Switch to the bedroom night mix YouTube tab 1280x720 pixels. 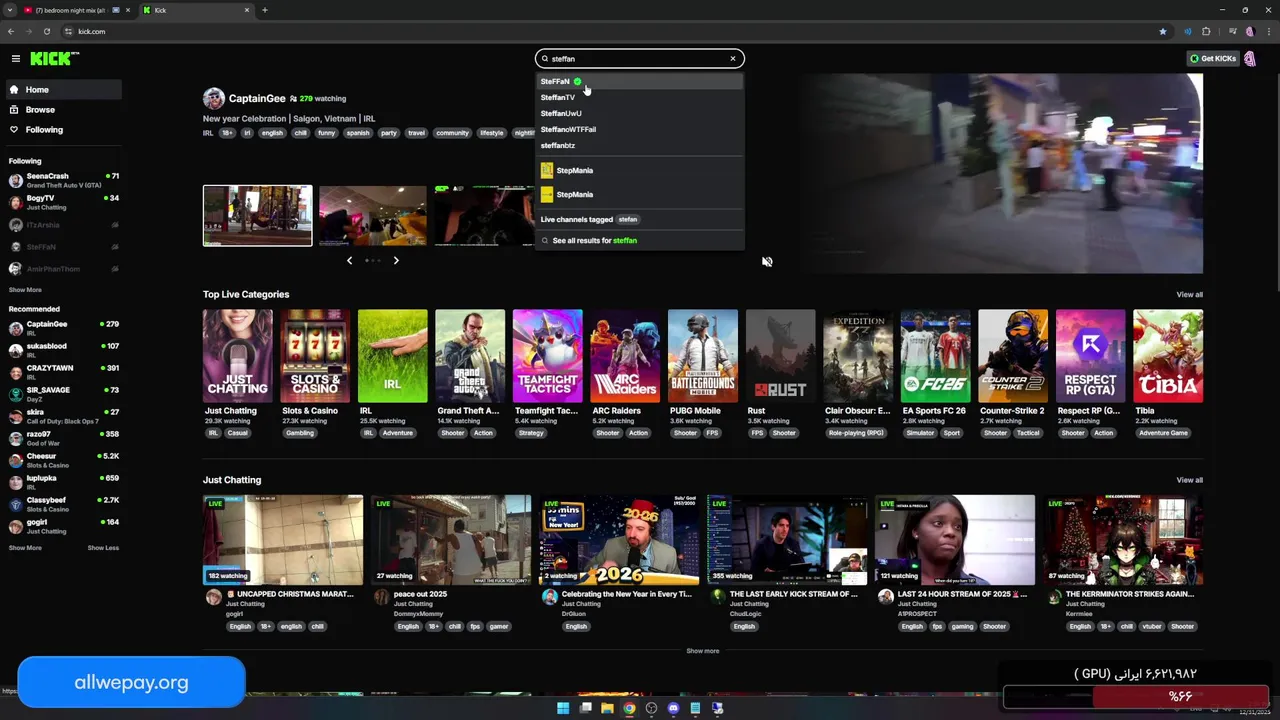pyautogui.click(x=75, y=10)
